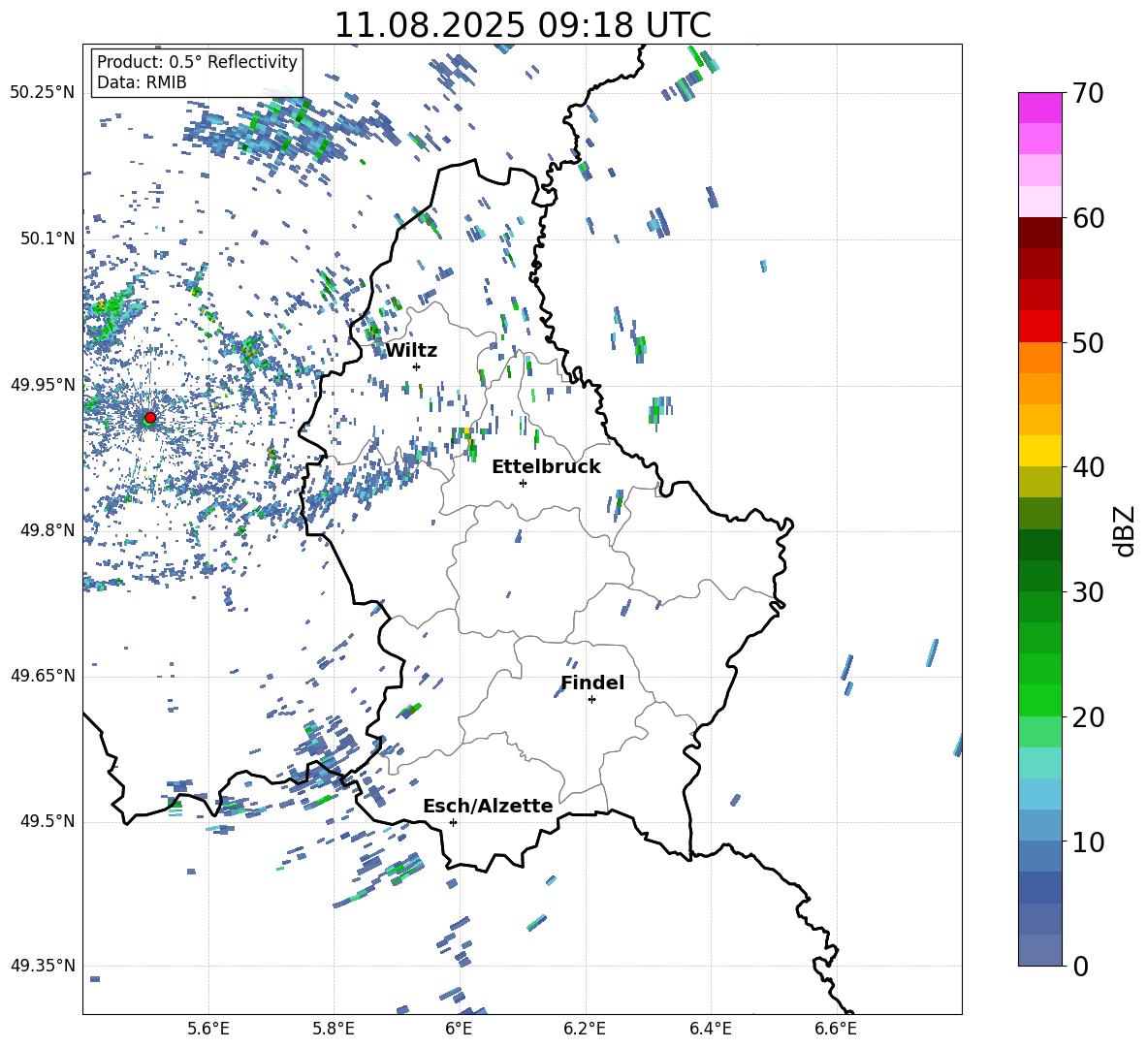Click the 50 tick on colorbar
Screen dimensions: 1148x1048
pyautogui.click(x=1088, y=342)
